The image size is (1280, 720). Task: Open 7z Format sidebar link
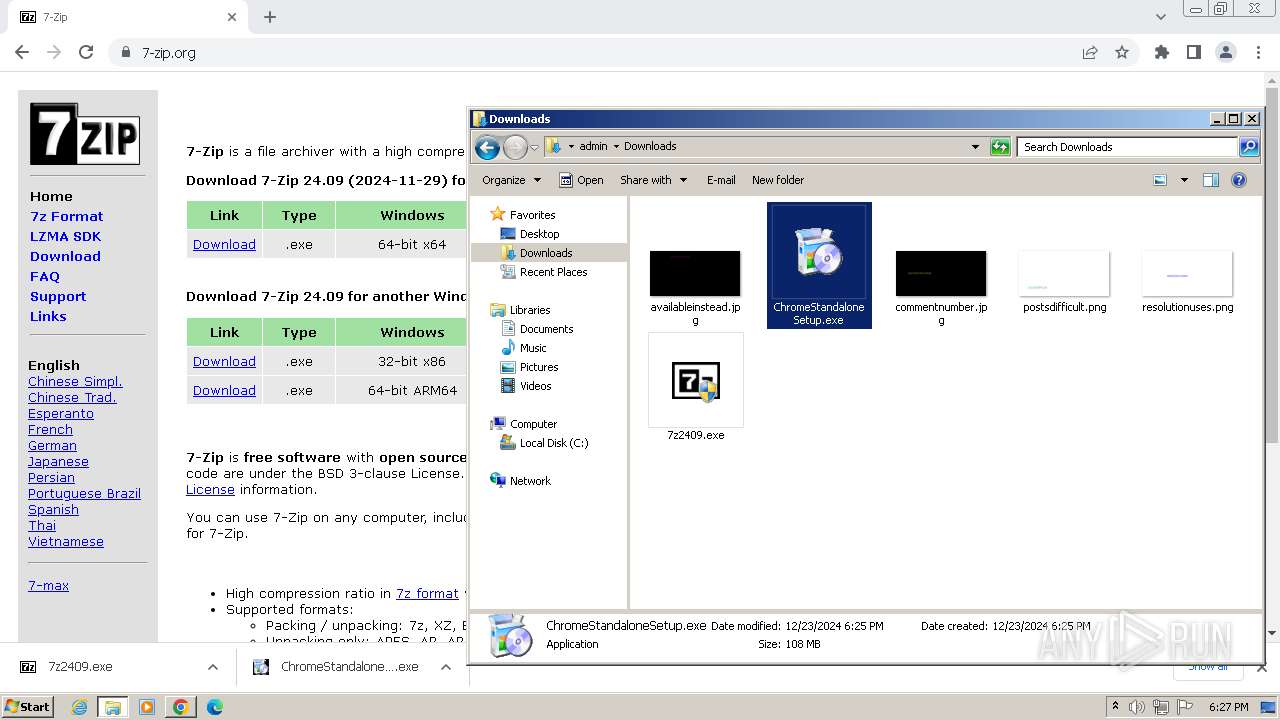point(66,216)
